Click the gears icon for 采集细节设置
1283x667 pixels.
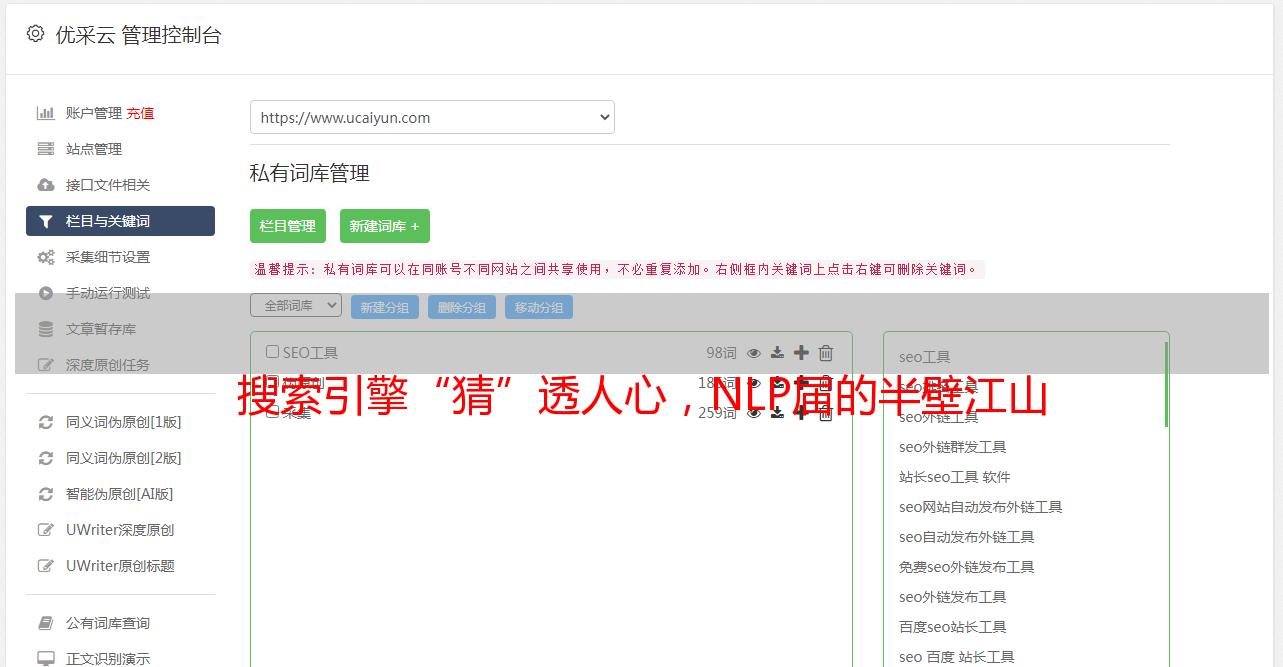click(45, 257)
